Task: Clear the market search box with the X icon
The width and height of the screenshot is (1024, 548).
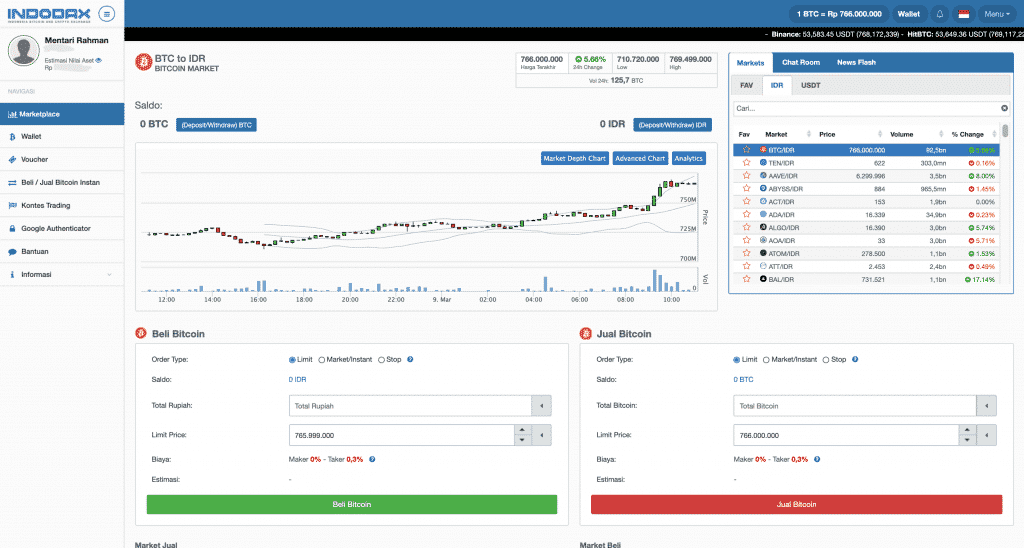Action: (x=1004, y=108)
